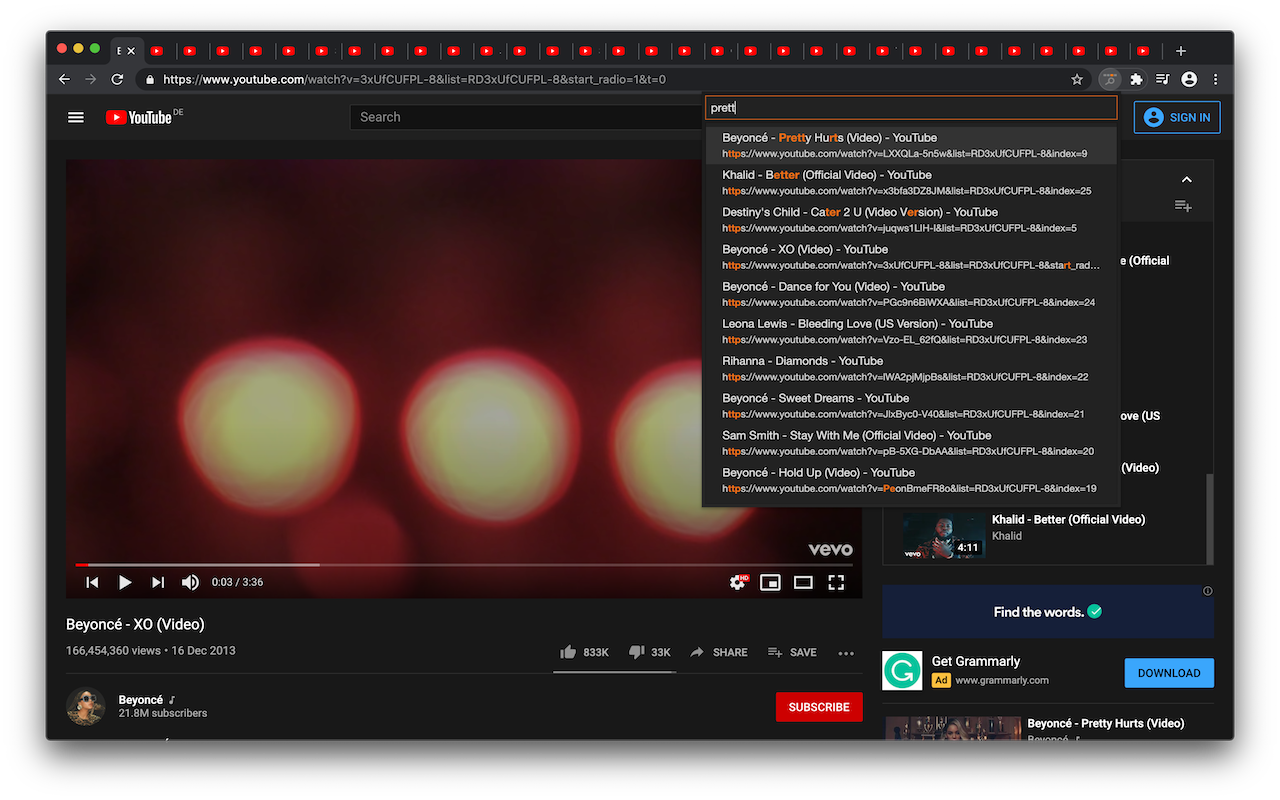Click the SIGN IN button
This screenshot has width=1280, height=800.
tap(1177, 117)
